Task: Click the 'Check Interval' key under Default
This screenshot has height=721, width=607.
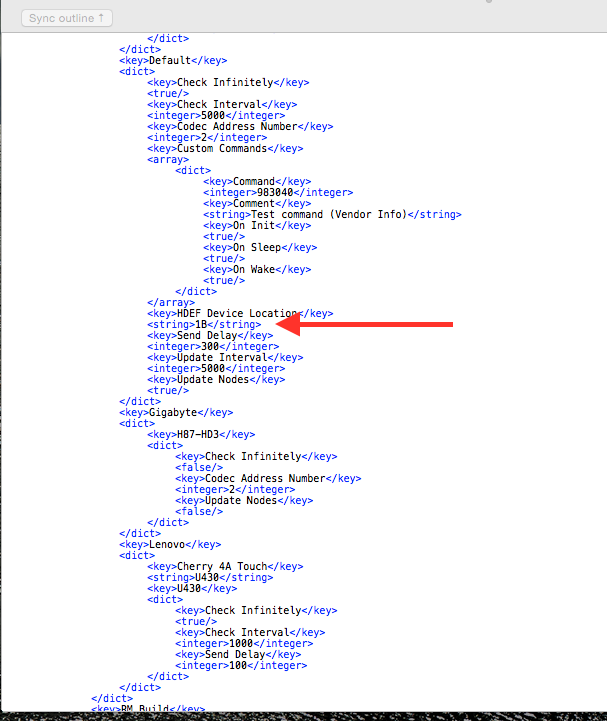Action: pos(222,104)
